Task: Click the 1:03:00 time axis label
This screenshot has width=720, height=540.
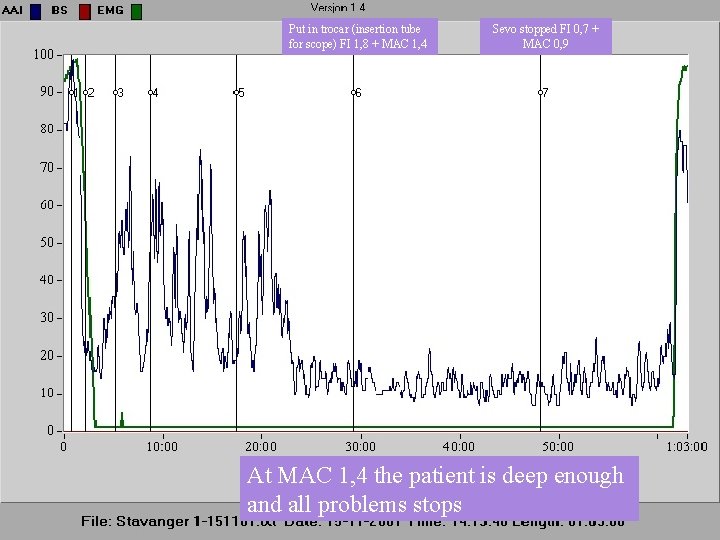Action: click(x=687, y=447)
